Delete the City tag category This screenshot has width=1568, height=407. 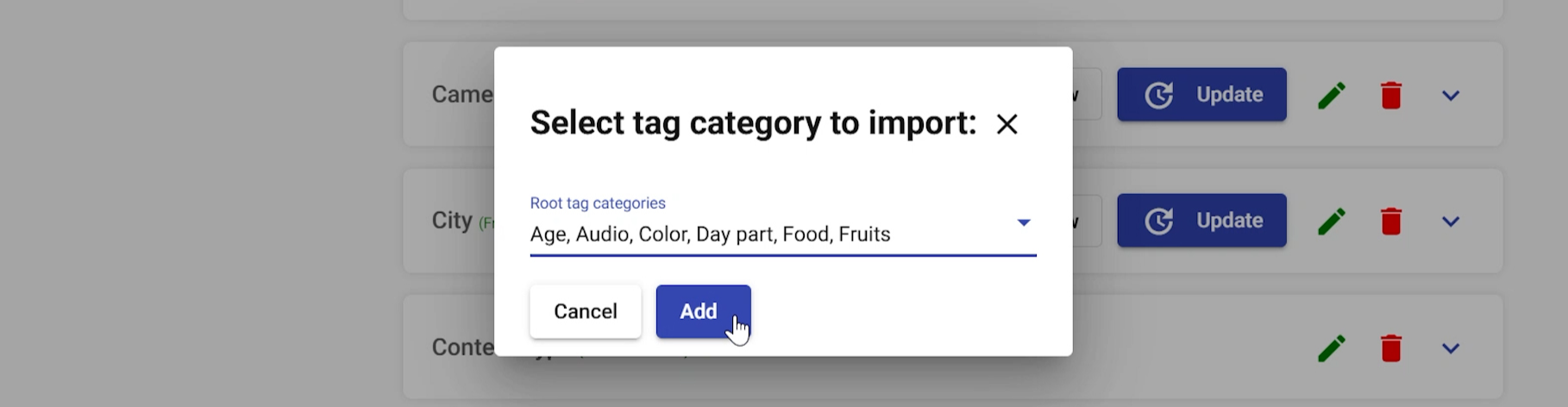(1390, 222)
